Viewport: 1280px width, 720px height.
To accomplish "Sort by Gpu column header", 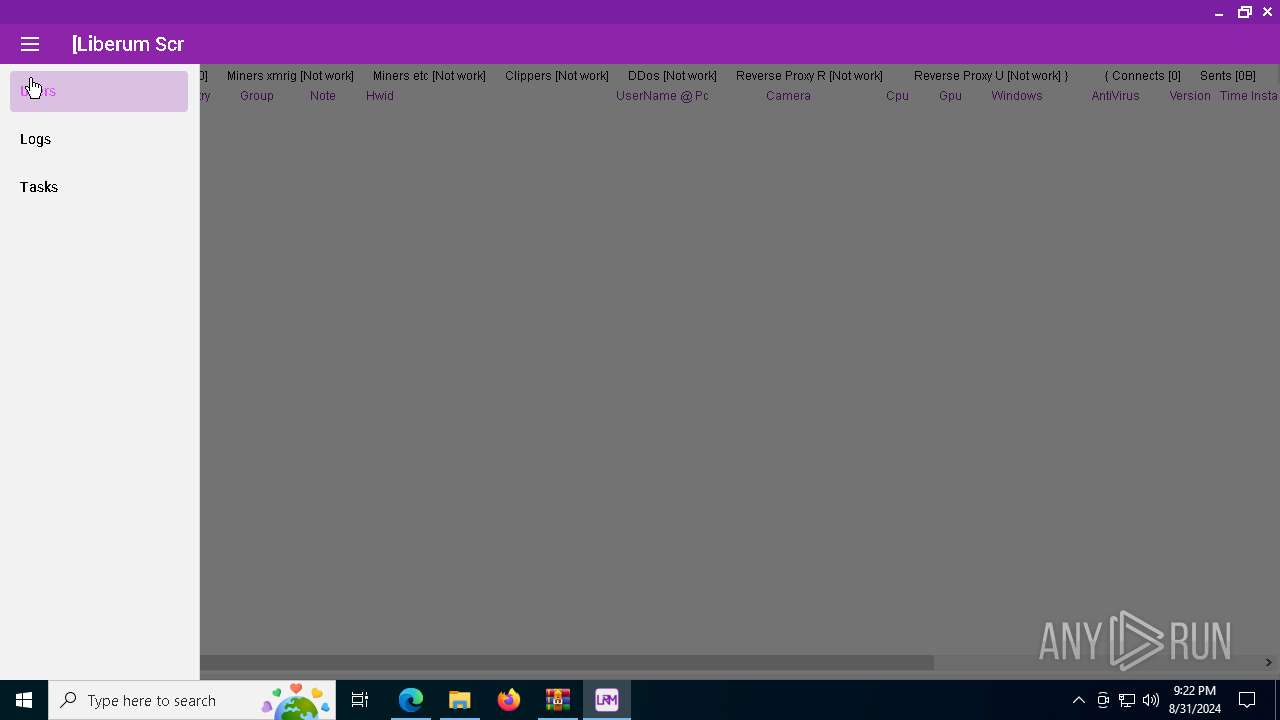I will coord(950,96).
